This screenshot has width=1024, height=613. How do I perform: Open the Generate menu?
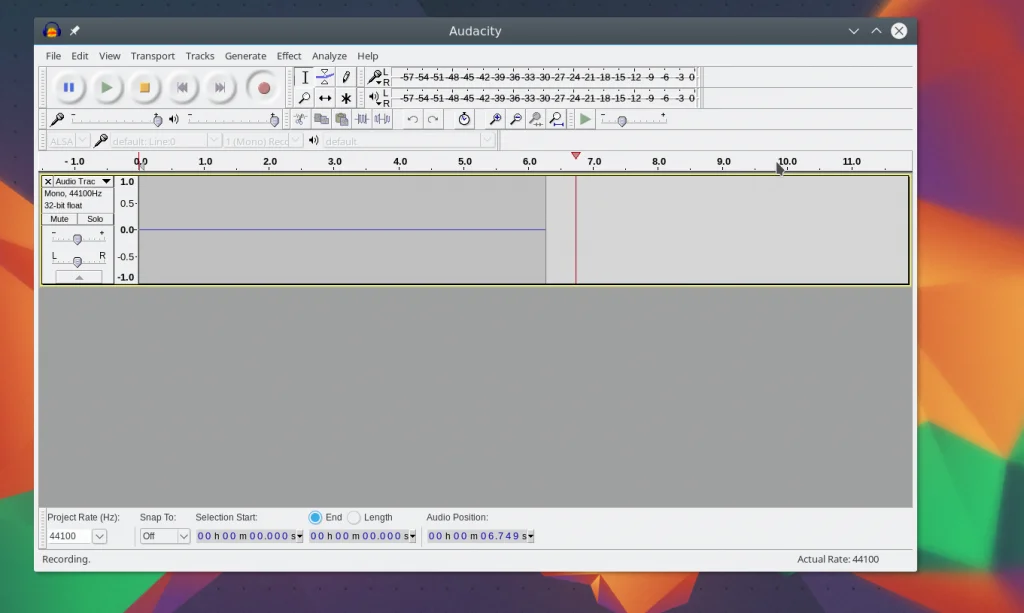[245, 56]
